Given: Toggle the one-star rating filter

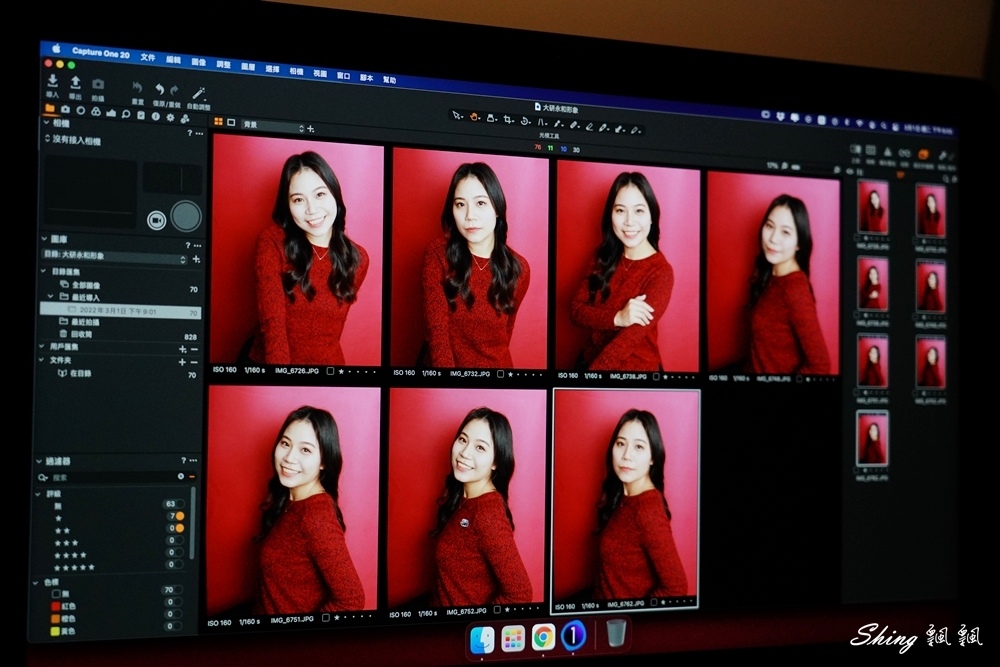Looking at the screenshot, I should (180, 516).
